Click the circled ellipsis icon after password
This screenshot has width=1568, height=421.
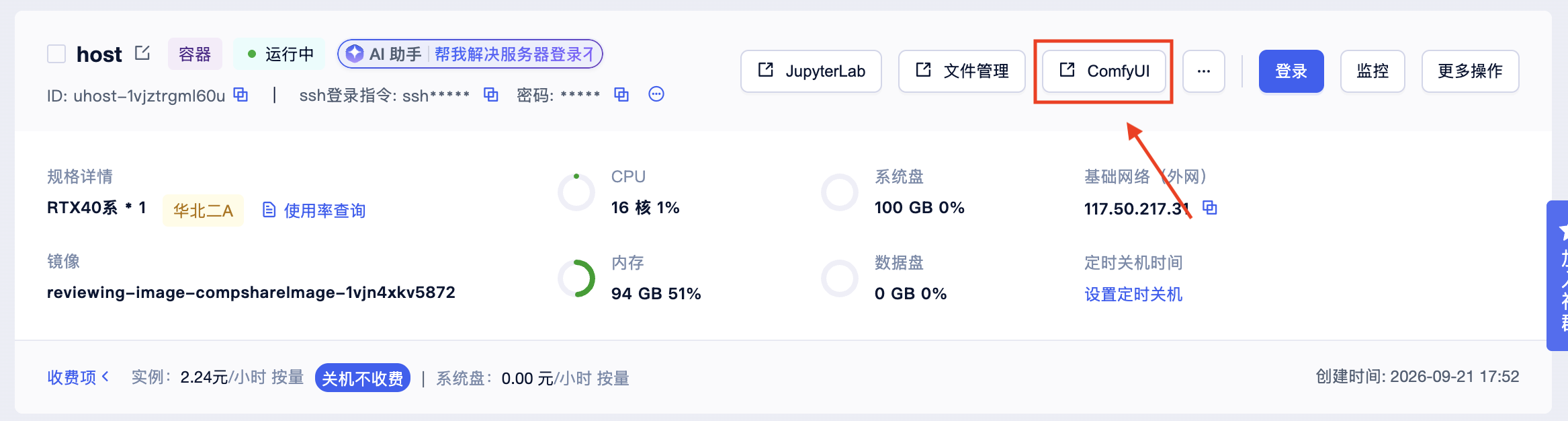[x=656, y=94]
